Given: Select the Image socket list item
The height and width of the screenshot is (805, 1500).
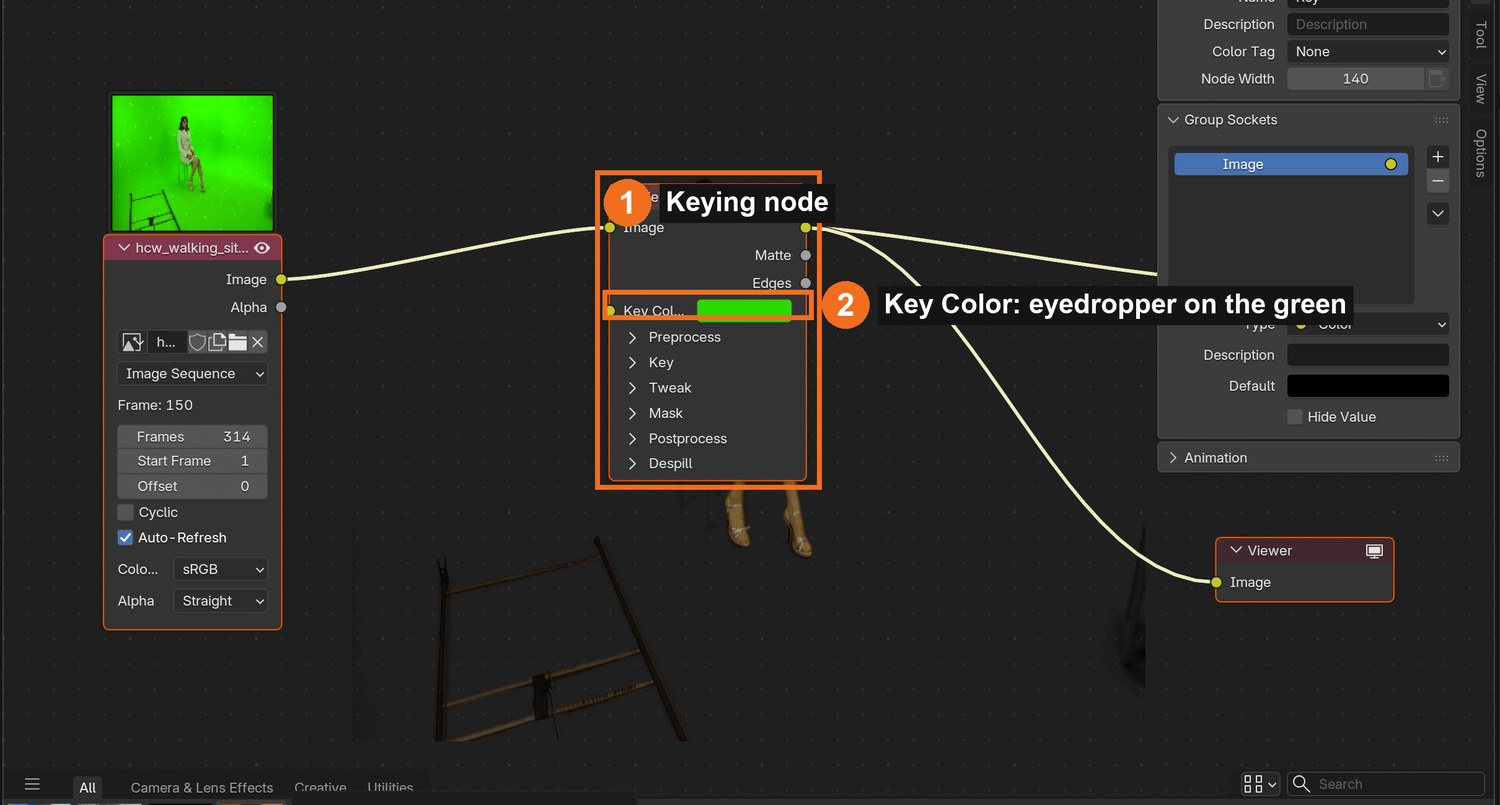Looking at the screenshot, I should tap(1291, 165).
